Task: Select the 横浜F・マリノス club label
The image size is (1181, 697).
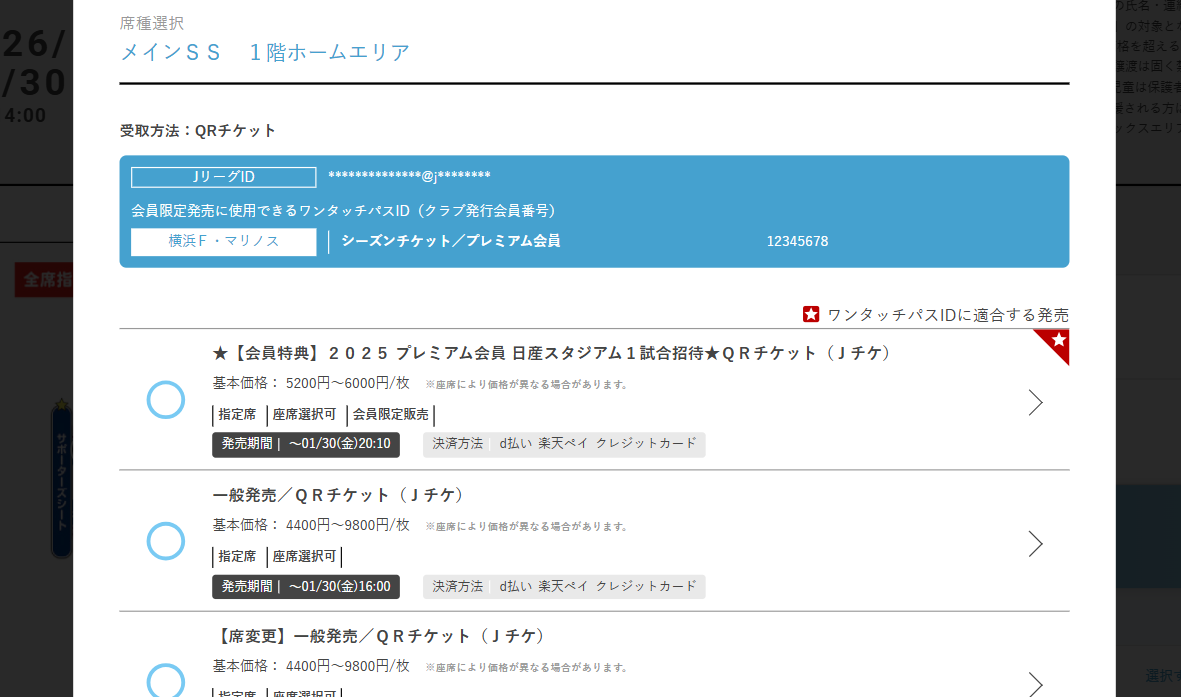Action: tap(224, 241)
